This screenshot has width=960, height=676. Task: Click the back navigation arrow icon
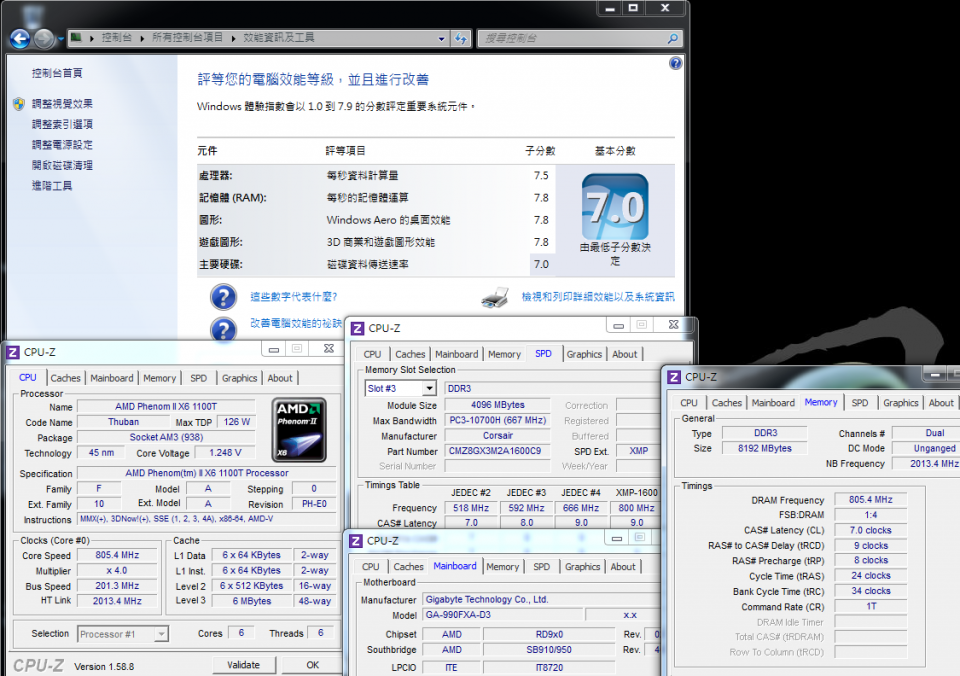pyautogui.click(x=20, y=37)
